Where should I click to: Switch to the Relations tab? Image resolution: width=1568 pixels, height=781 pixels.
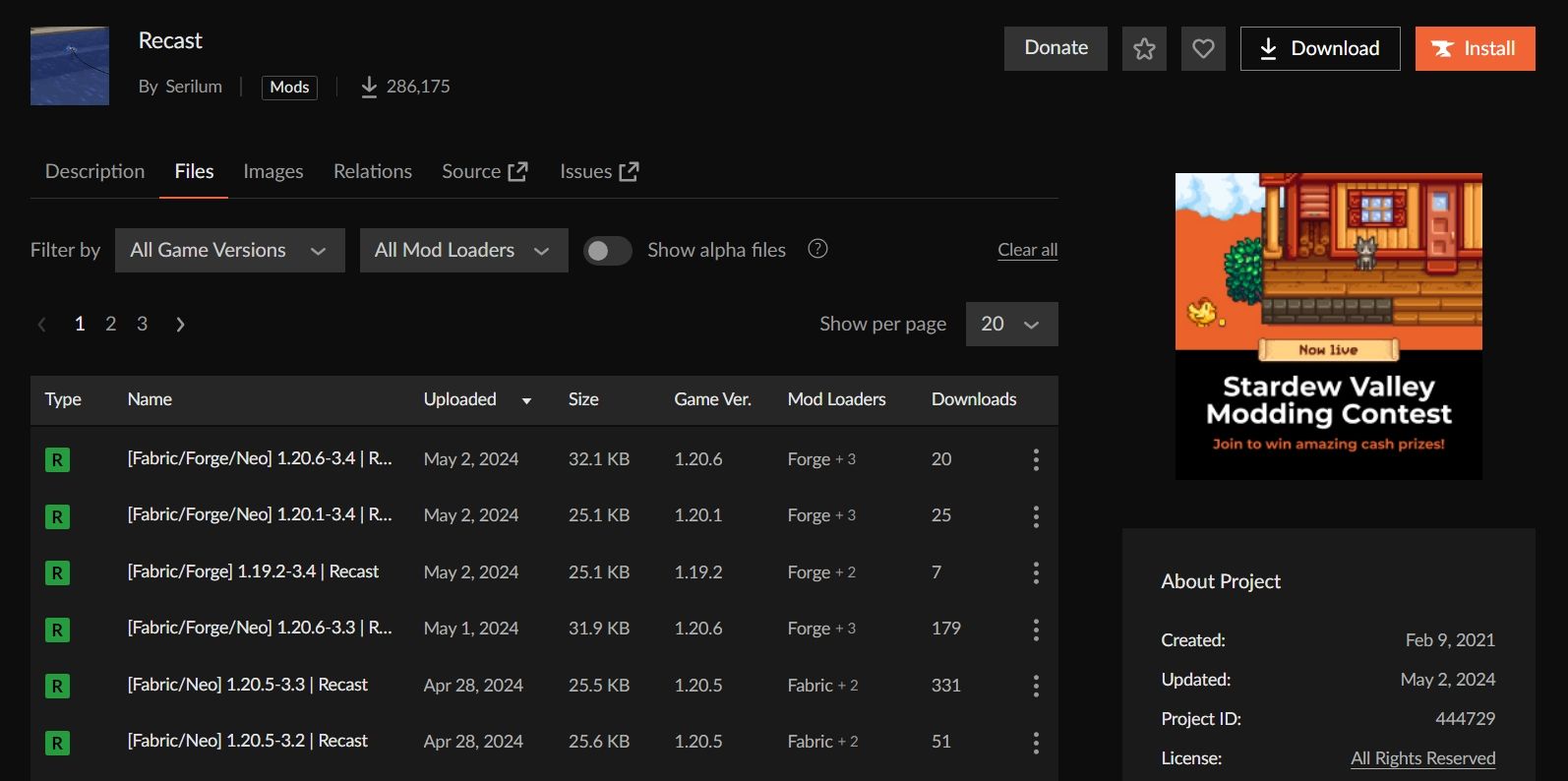[x=372, y=171]
